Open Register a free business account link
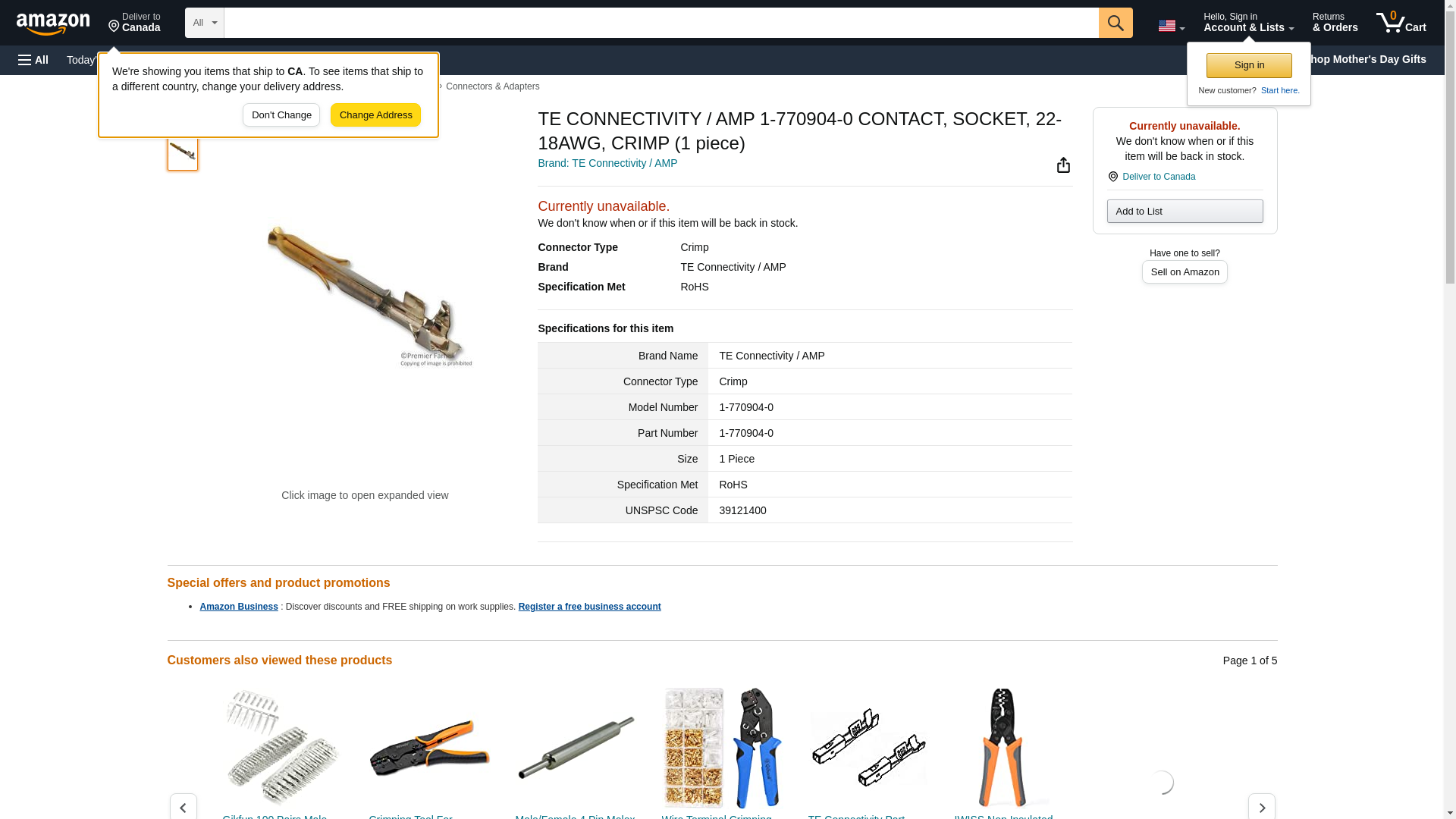The height and width of the screenshot is (819, 1456). (589, 607)
